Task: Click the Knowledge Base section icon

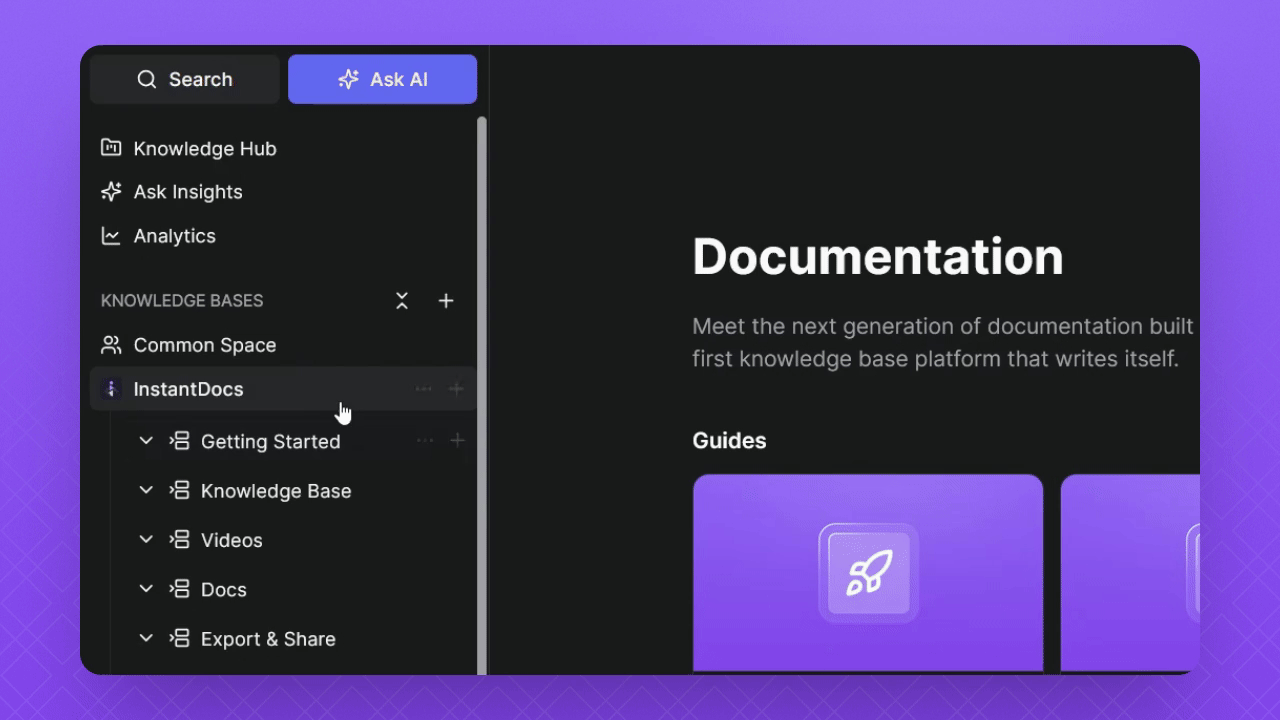Action: point(180,490)
